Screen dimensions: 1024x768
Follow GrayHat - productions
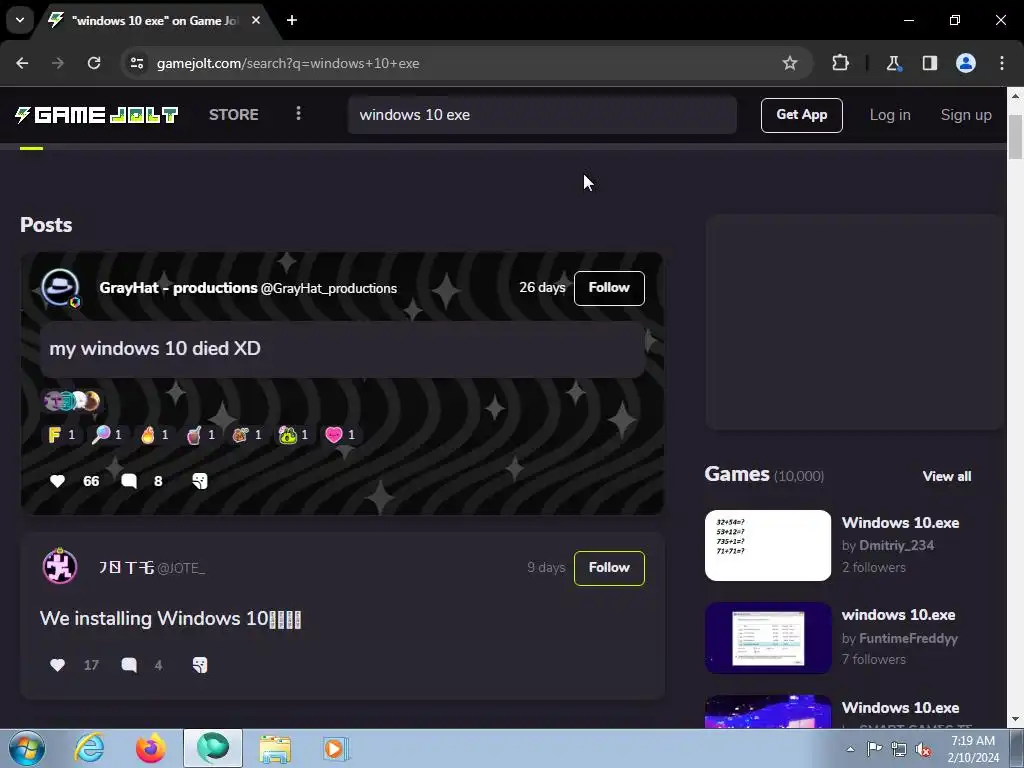click(609, 288)
